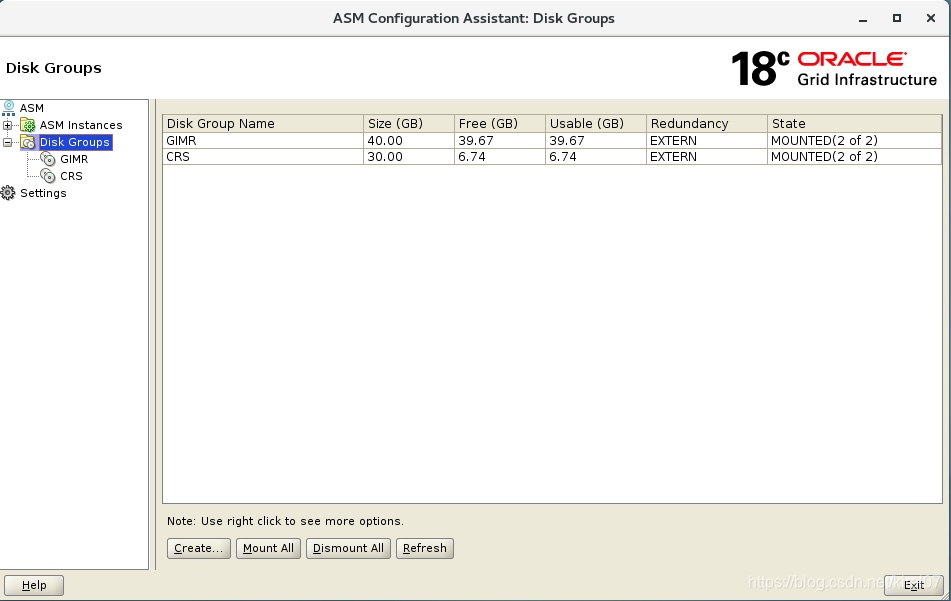951x601 pixels.
Task: Select CRS under Disk Groups tree
Action: coord(71,176)
